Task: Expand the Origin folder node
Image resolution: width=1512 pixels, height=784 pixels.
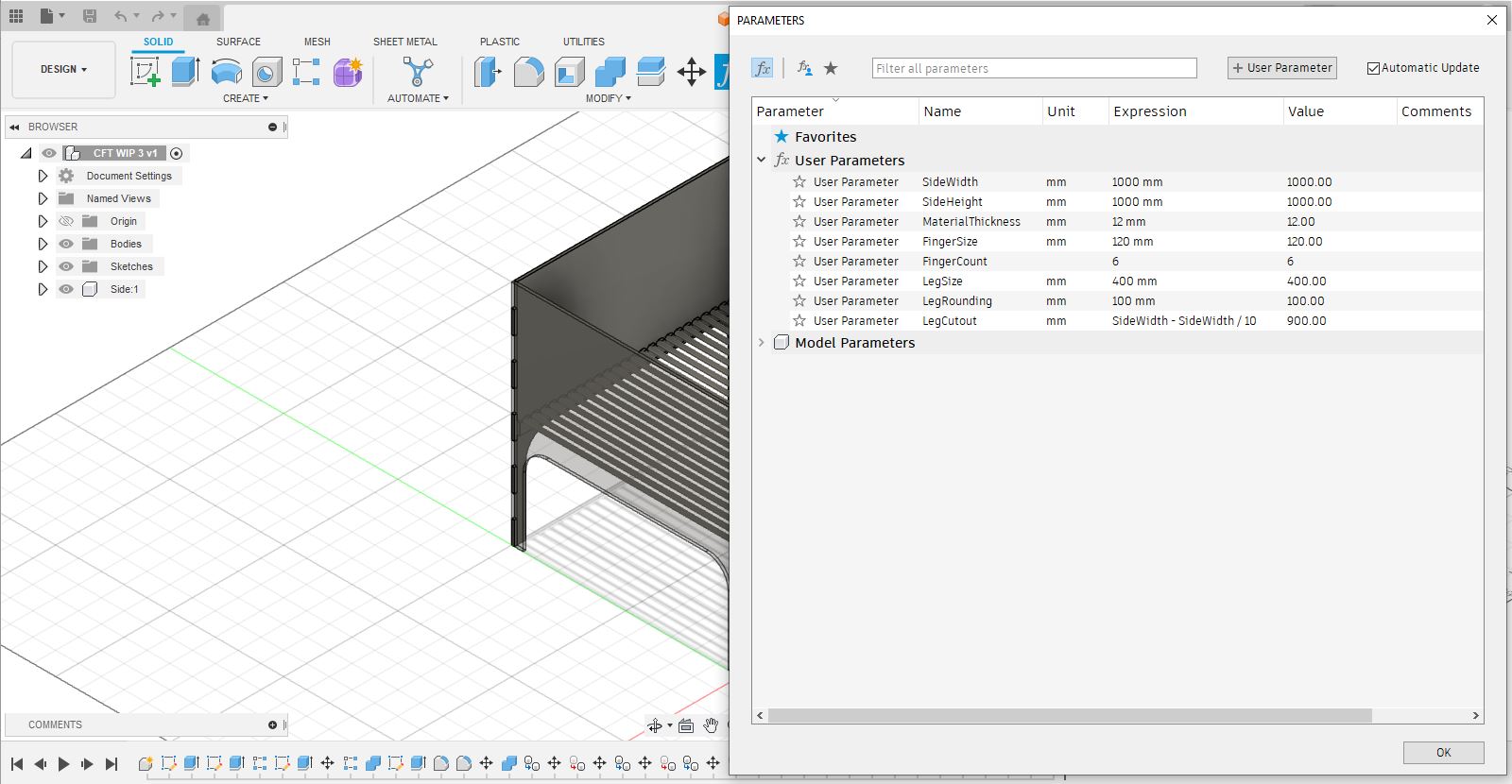Action: click(43, 221)
